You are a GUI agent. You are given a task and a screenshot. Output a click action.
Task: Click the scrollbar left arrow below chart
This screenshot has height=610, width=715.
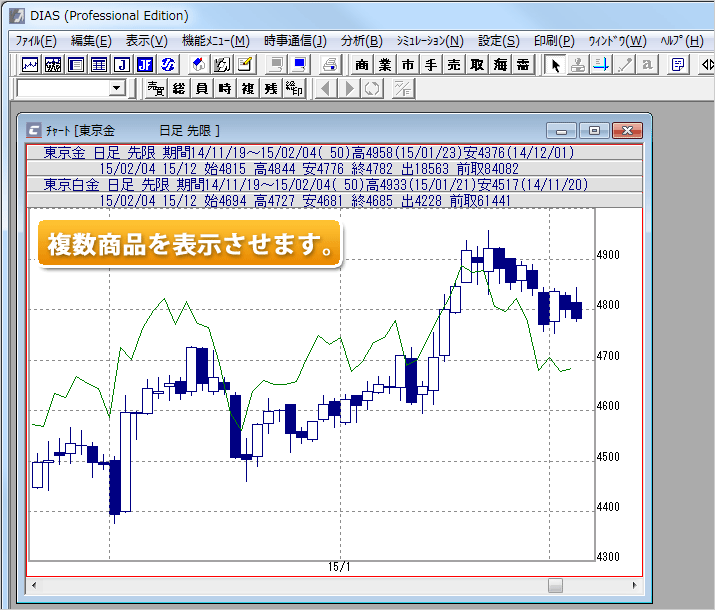pyautogui.click(x=34, y=585)
